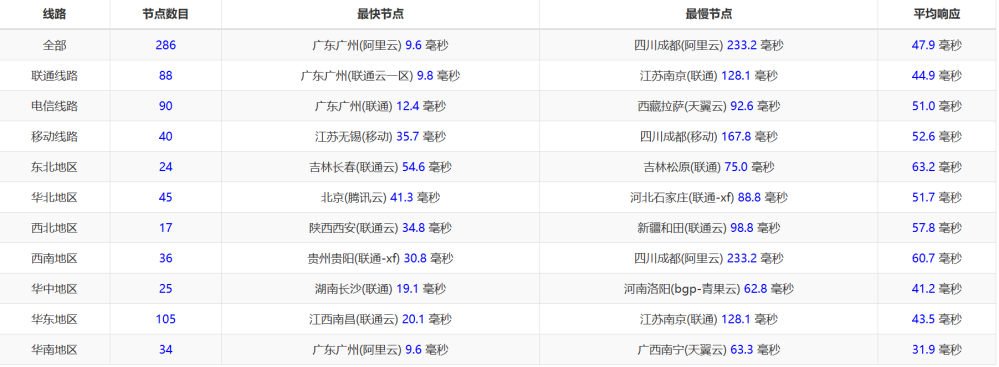The image size is (999, 367).
Task: Open node count 25 for 华中地区
Action: pyautogui.click(x=166, y=289)
